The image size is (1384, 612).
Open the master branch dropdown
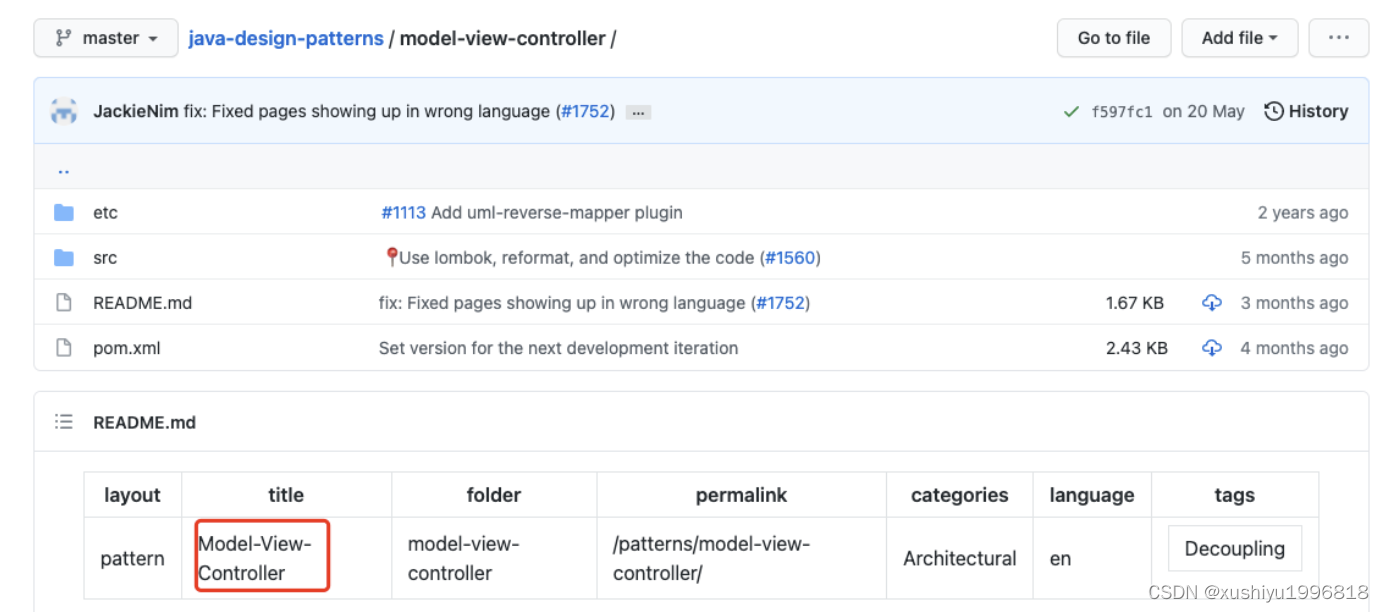tap(106, 38)
